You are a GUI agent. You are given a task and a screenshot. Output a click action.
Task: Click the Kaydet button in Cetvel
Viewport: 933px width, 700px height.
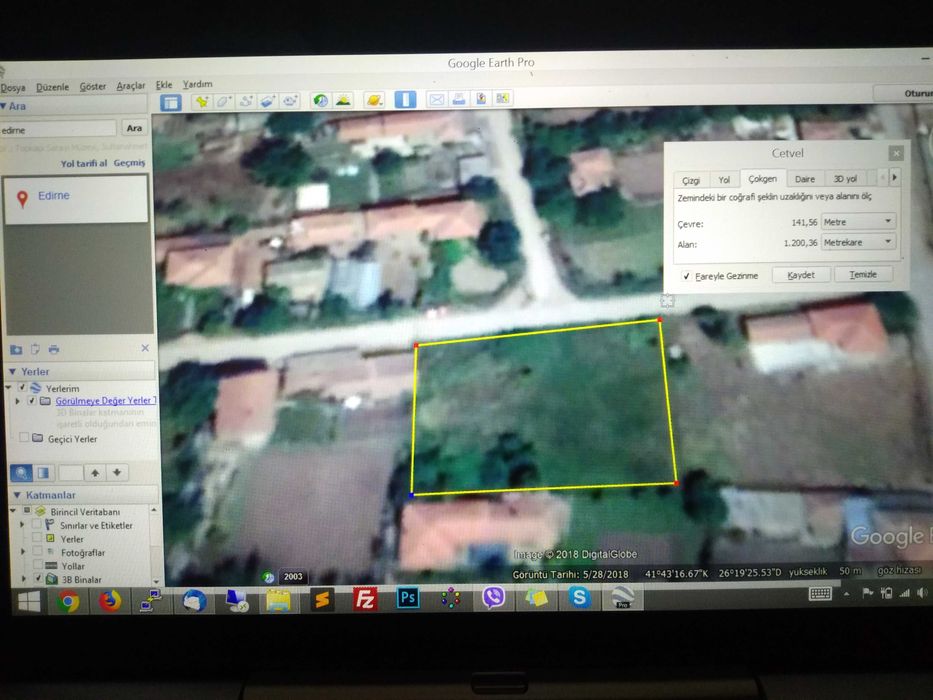[801, 275]
